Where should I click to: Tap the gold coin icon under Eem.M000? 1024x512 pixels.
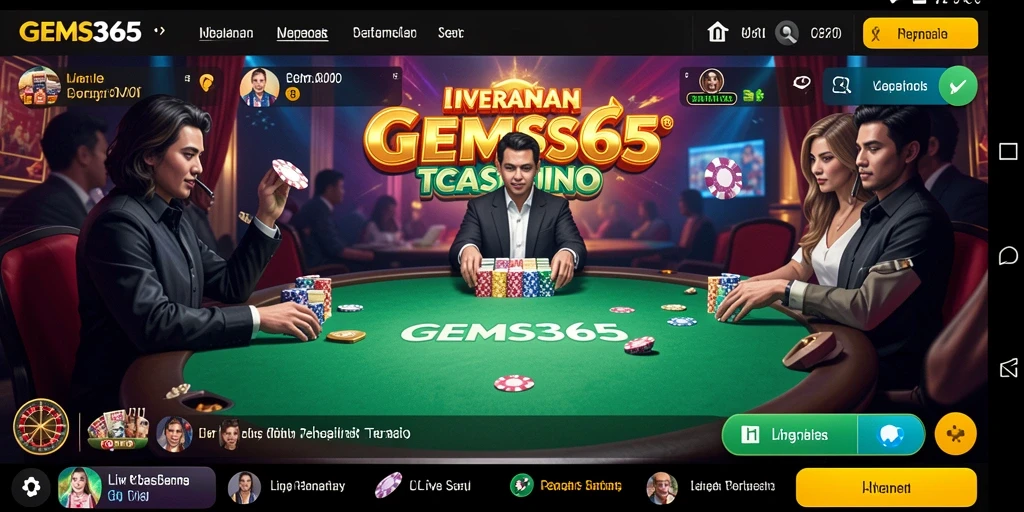[293, 95]
